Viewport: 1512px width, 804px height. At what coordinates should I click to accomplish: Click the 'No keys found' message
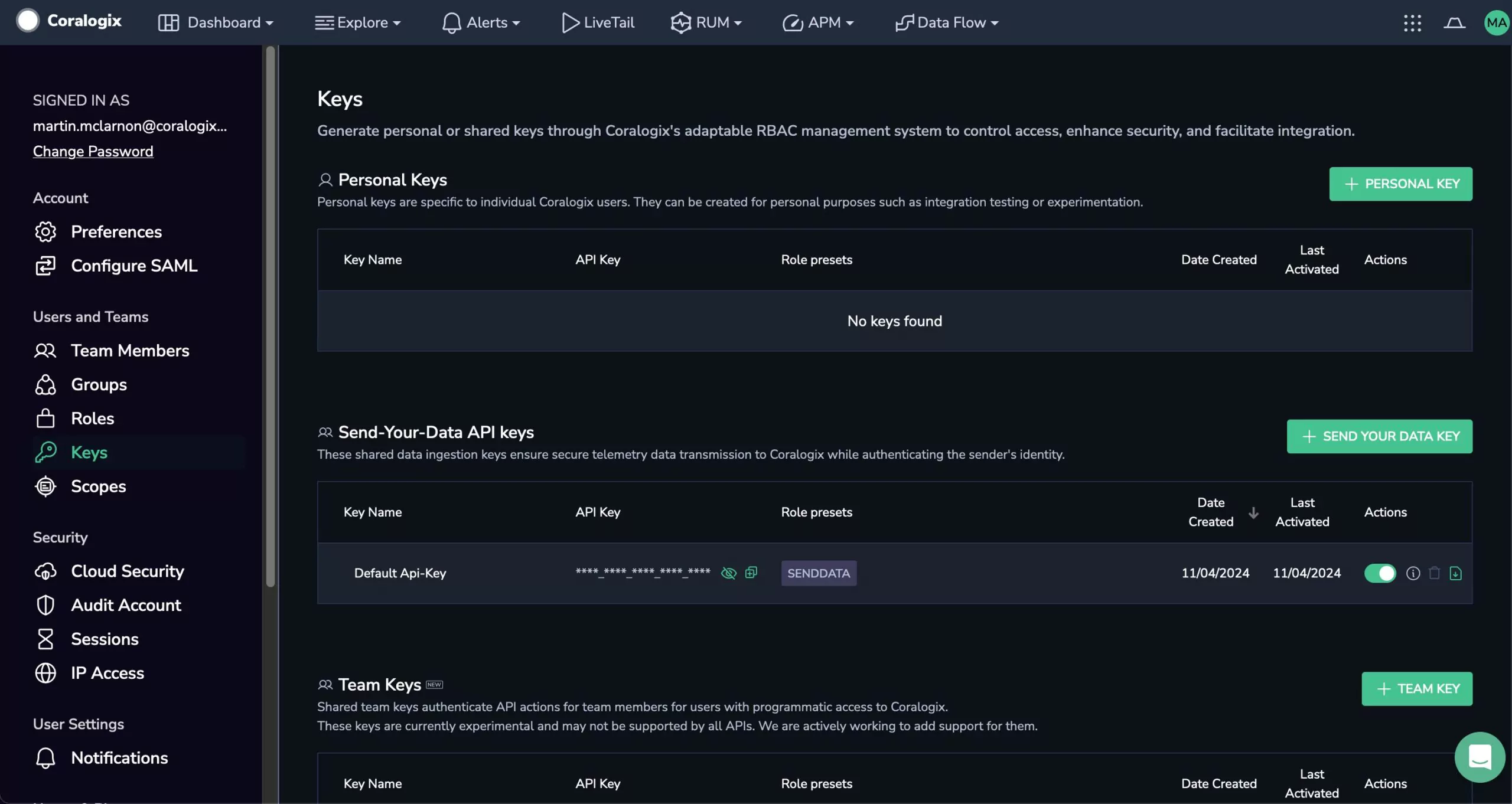tap(894, 322)
